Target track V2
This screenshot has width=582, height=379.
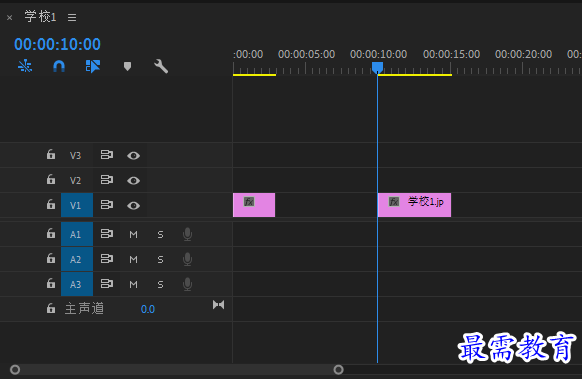click(x=76, y=180)
